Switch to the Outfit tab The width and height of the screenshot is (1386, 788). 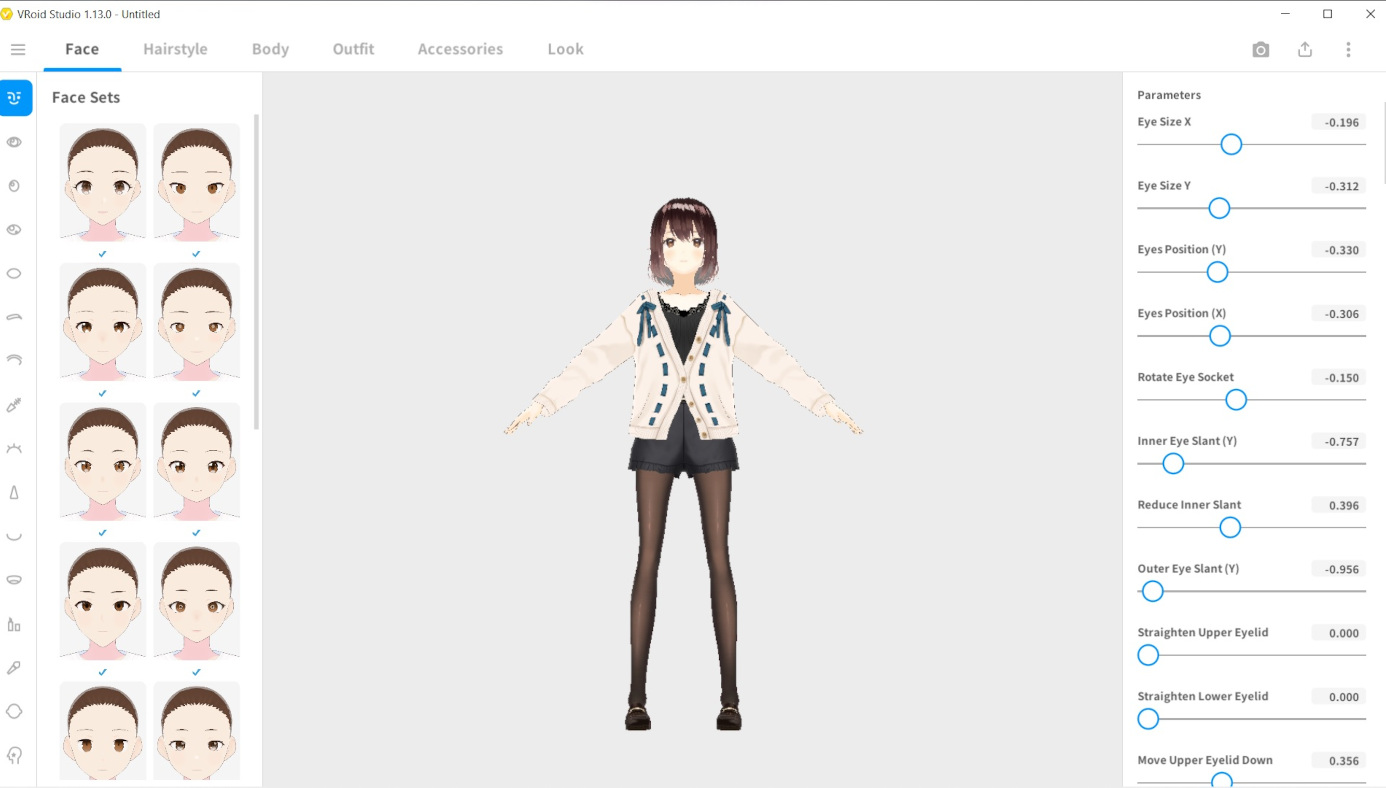point(353,48)
